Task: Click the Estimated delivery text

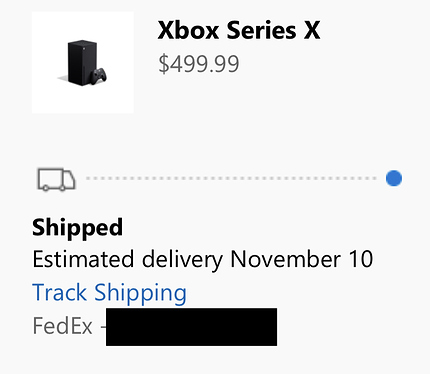Action: 128,259
